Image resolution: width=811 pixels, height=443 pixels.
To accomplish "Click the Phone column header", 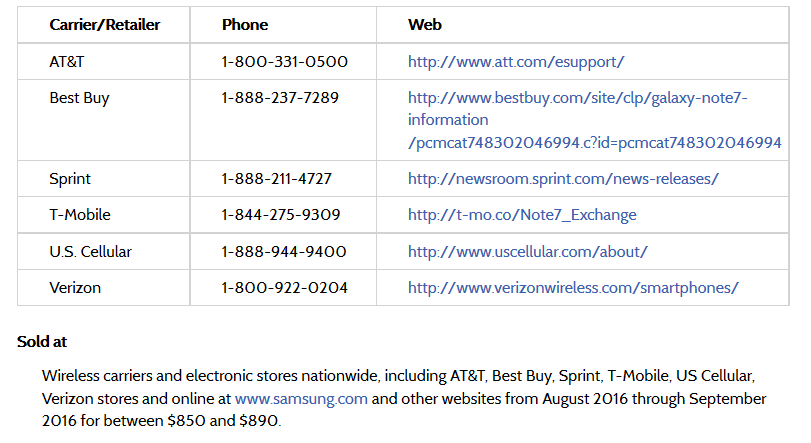I will click(x=245, y=25).
